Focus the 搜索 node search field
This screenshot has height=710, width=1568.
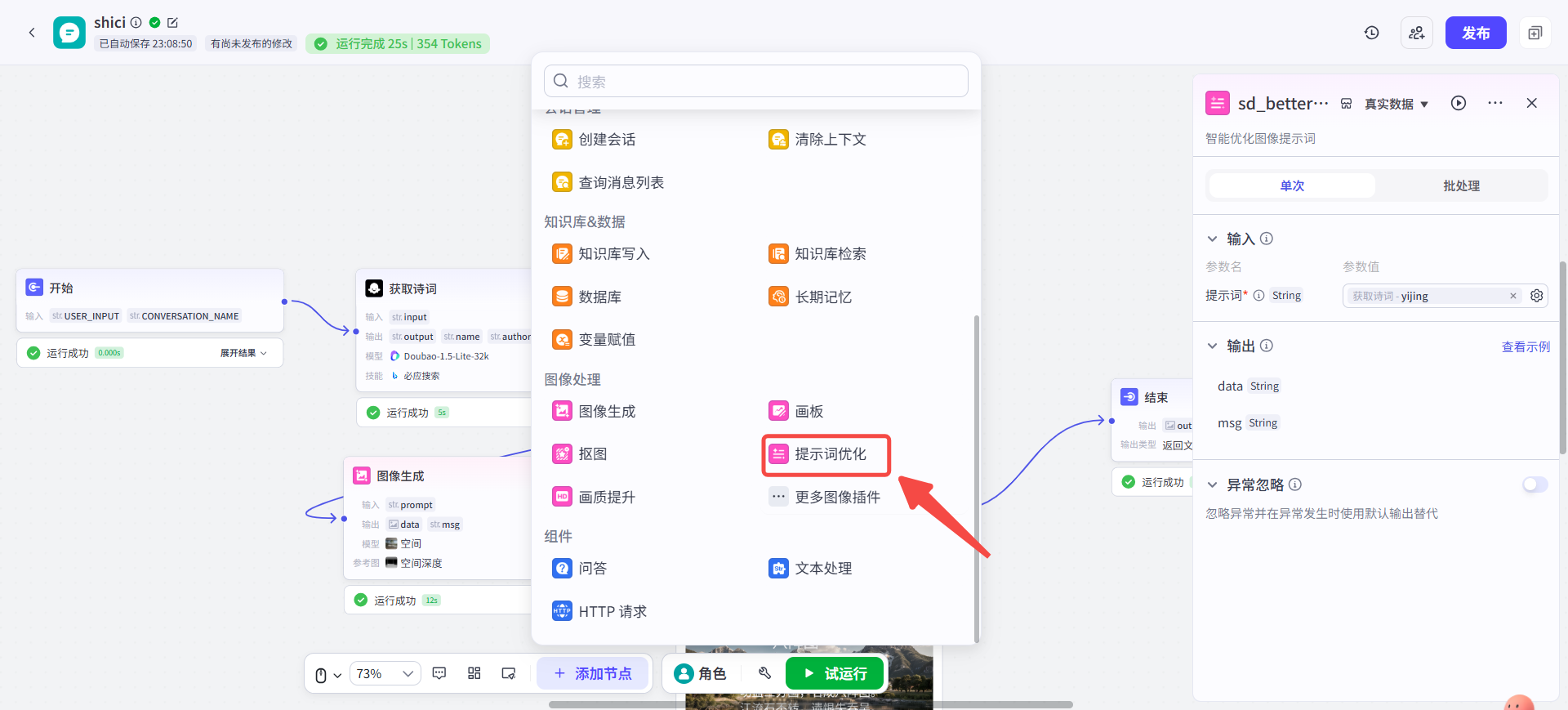click(x=756, y=81)
